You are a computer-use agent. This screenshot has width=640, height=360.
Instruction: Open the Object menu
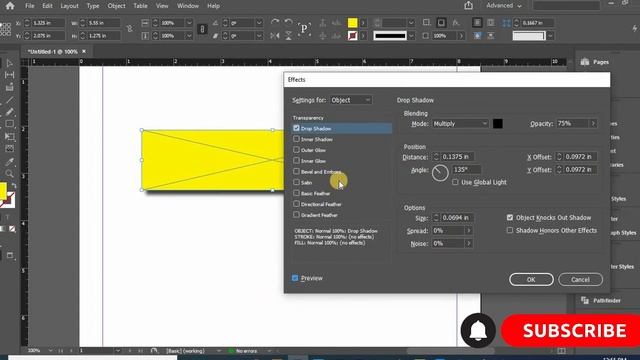click(x=116, y=6)
